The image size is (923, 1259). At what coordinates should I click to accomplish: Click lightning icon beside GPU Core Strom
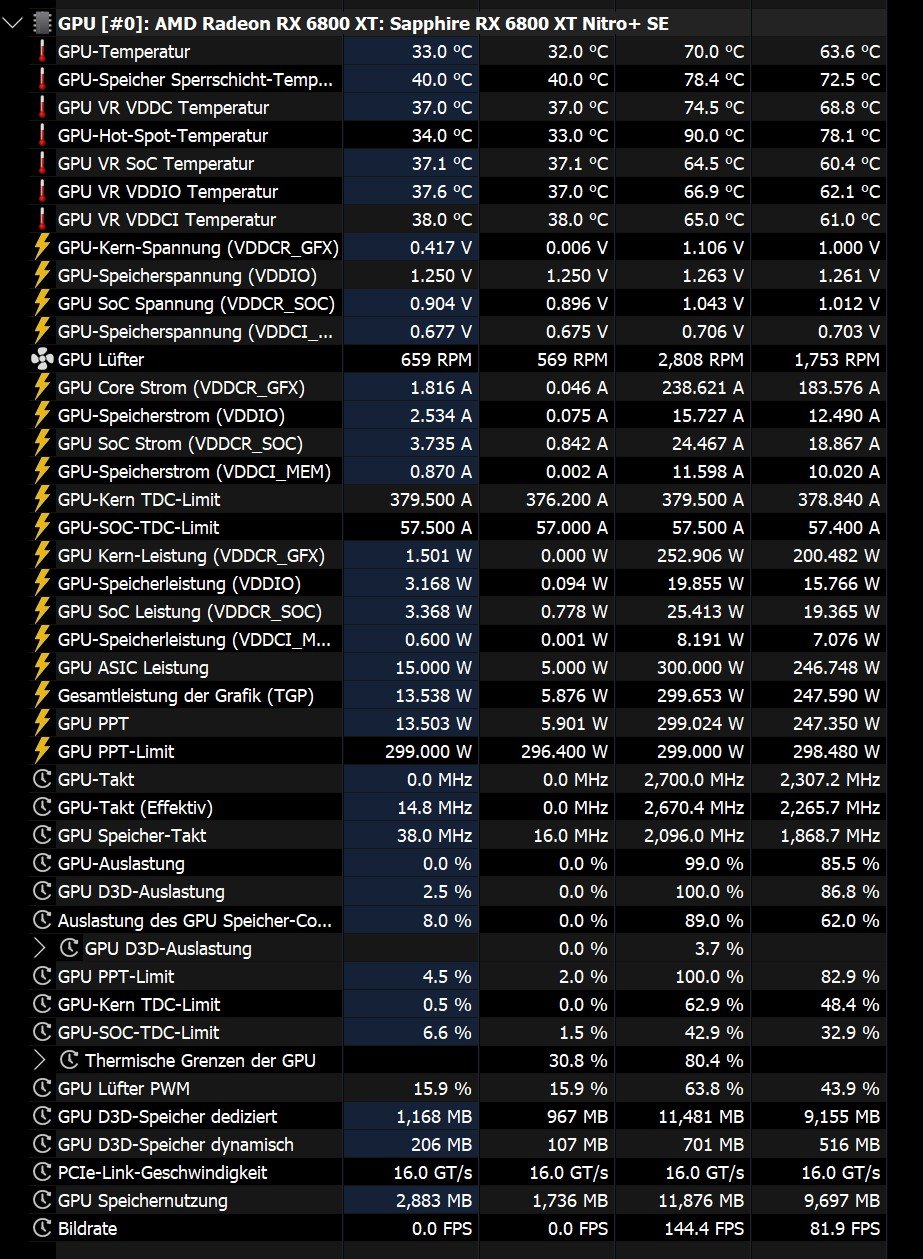42,387
